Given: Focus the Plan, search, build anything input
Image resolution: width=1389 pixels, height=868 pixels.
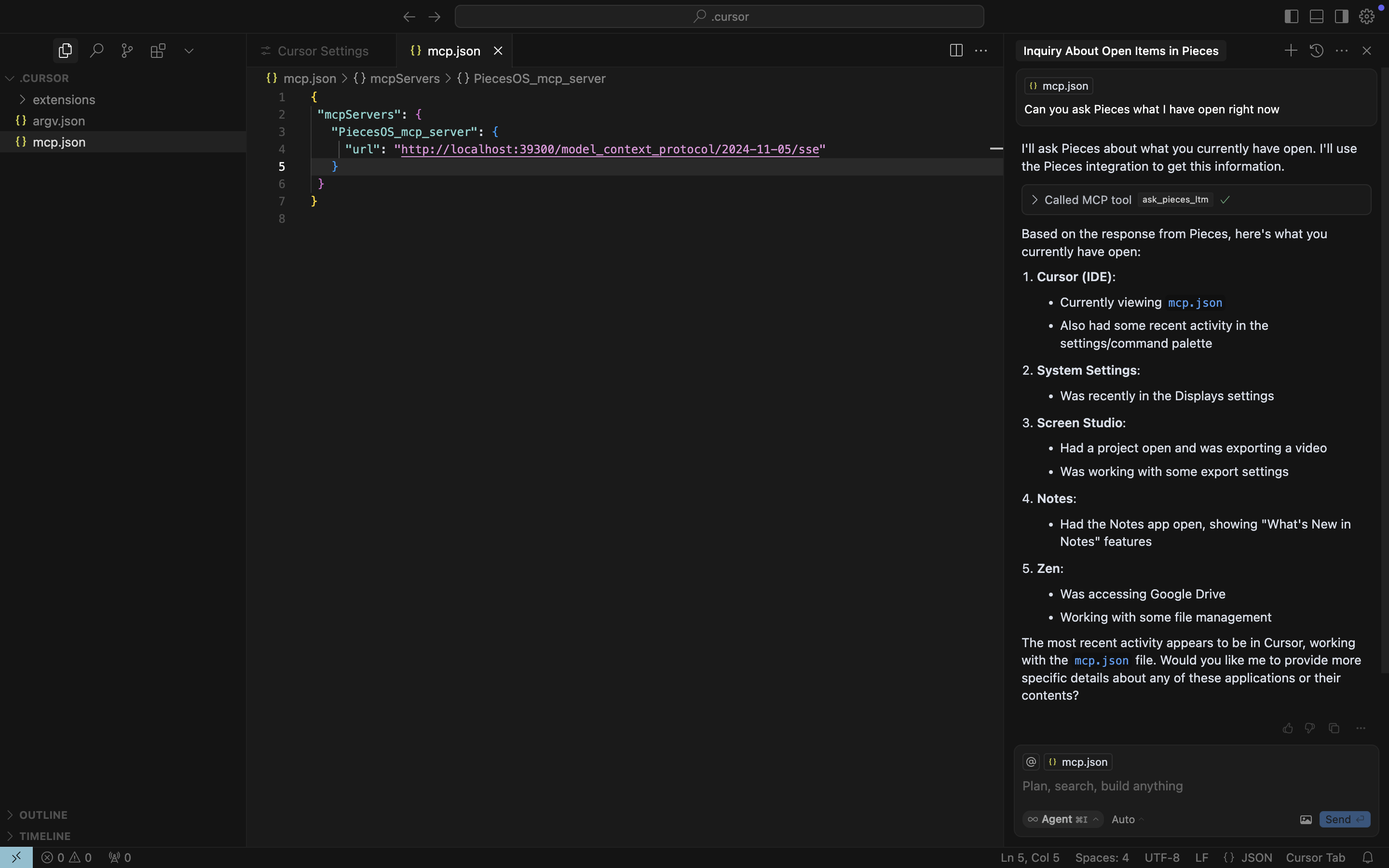Looking at the screenshot, I should (x=1196, y=786).
